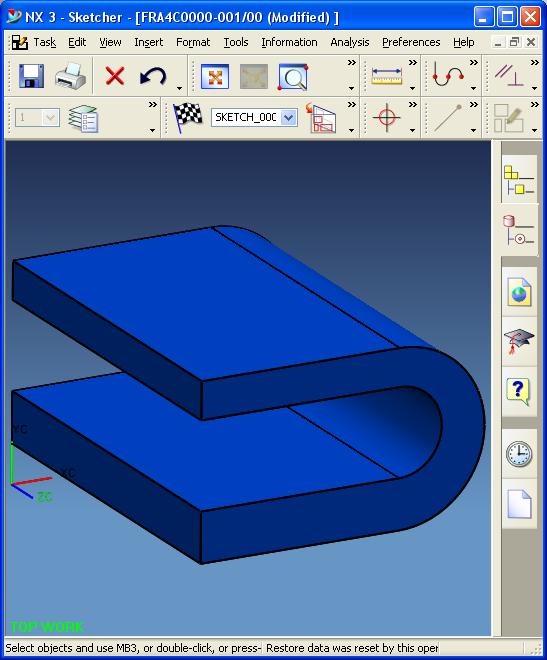Select the Line tool icon
The height and width of the screenshot is (660, 547).
tap(448, 117)
